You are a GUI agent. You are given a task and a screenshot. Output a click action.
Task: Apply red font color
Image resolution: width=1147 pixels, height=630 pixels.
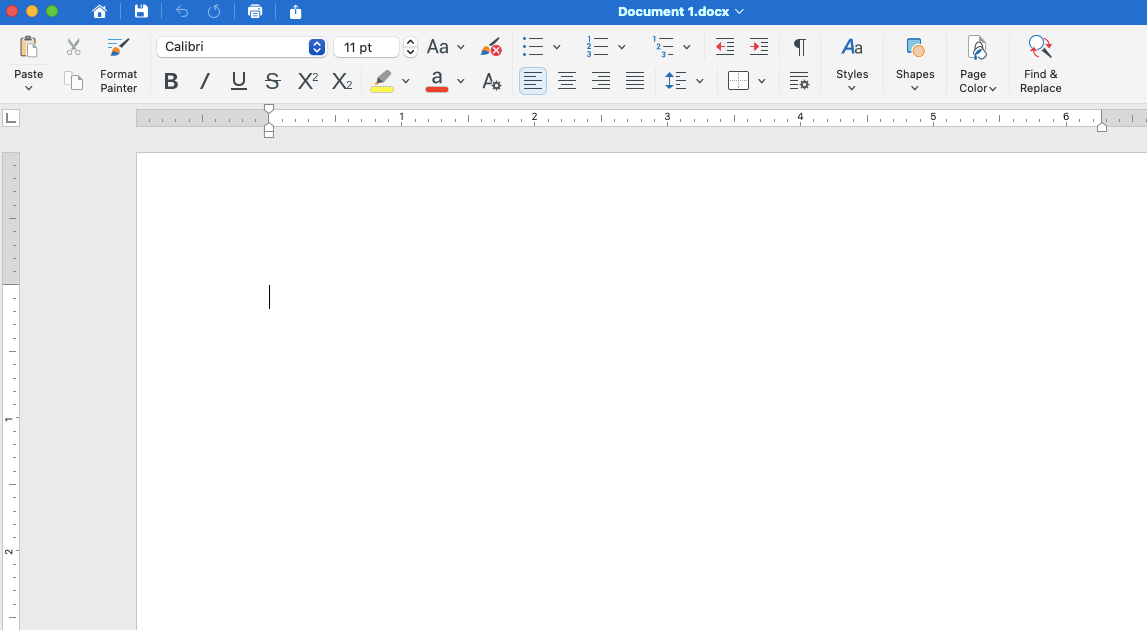(x=437, y=81)
